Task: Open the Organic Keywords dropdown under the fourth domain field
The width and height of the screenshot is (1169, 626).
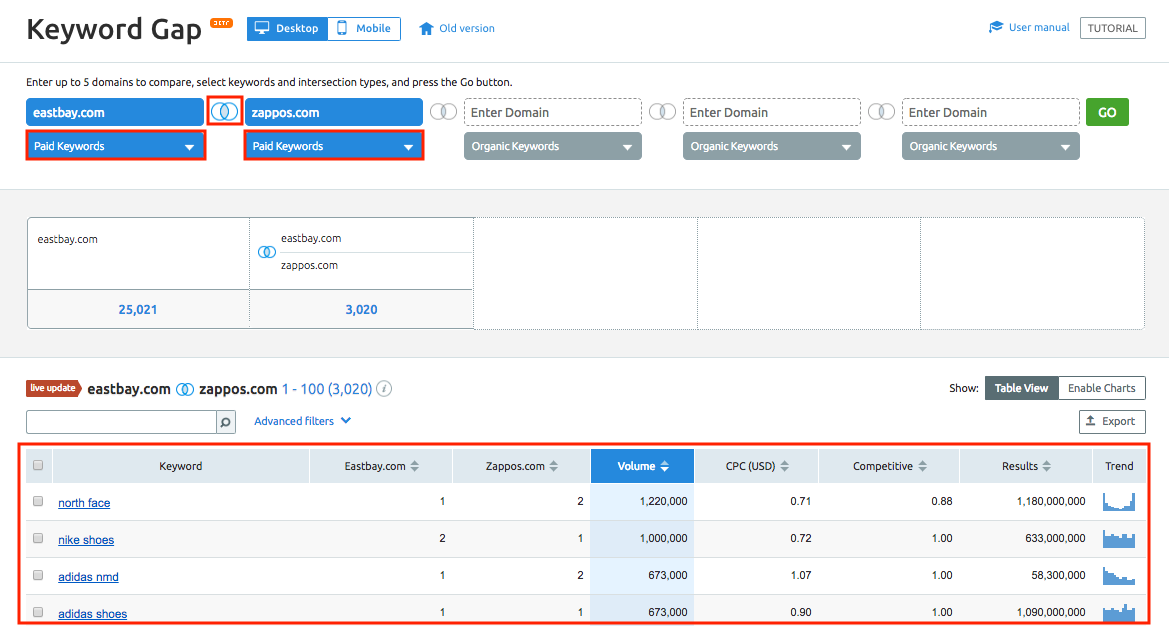Action: [772, 146]
